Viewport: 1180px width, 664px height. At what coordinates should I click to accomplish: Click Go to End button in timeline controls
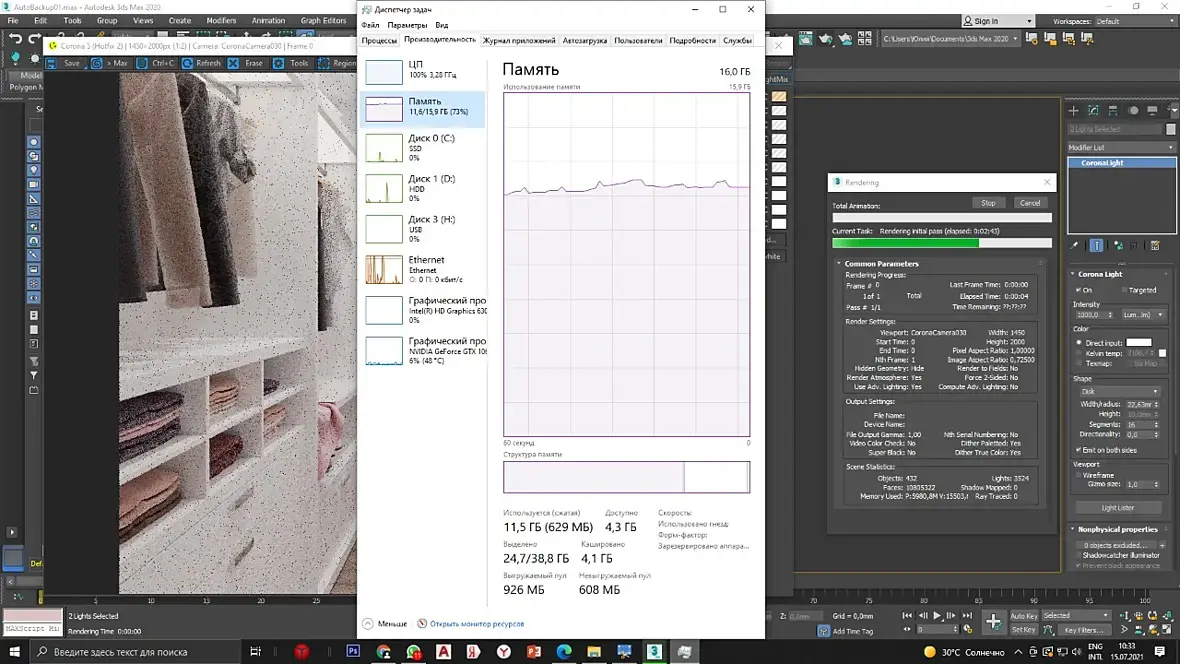(967, 616)
